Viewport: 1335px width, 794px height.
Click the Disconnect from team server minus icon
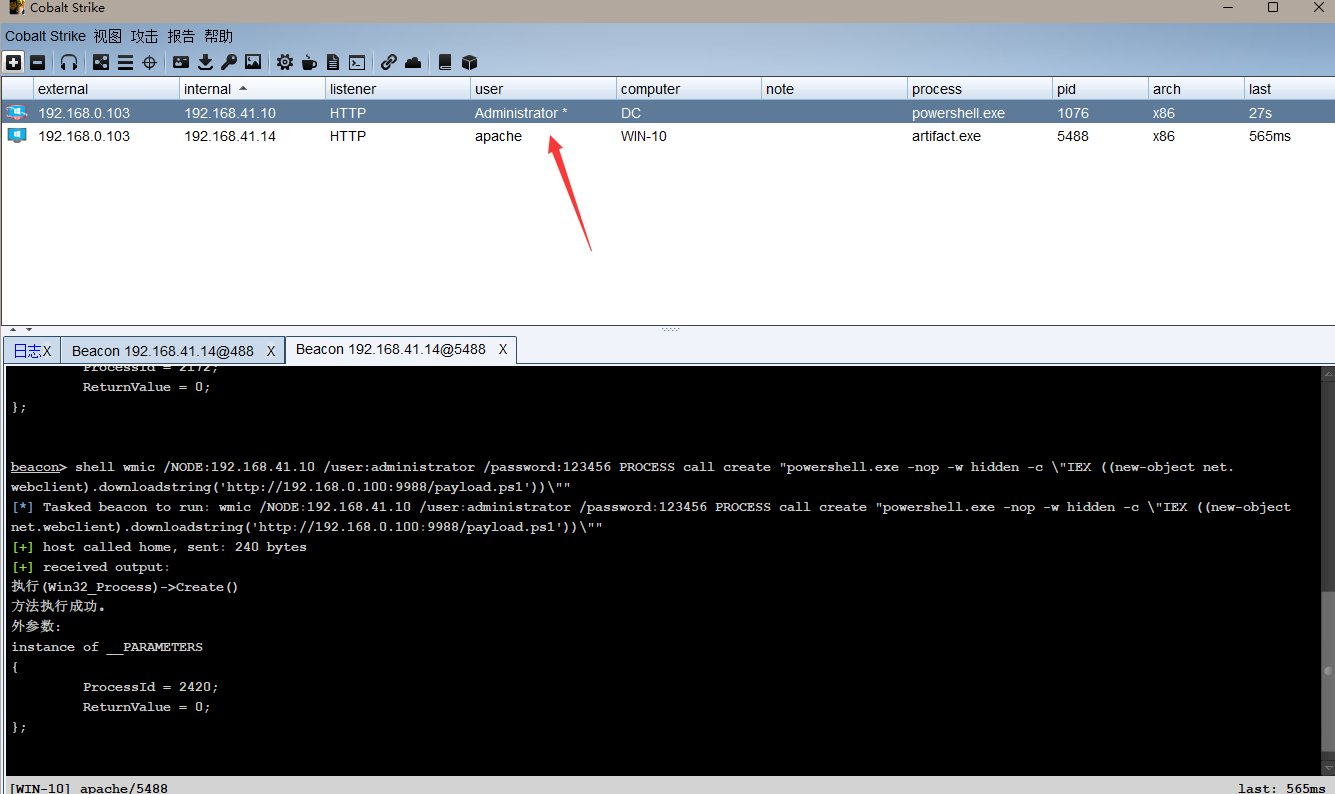(x=37, y=62)
